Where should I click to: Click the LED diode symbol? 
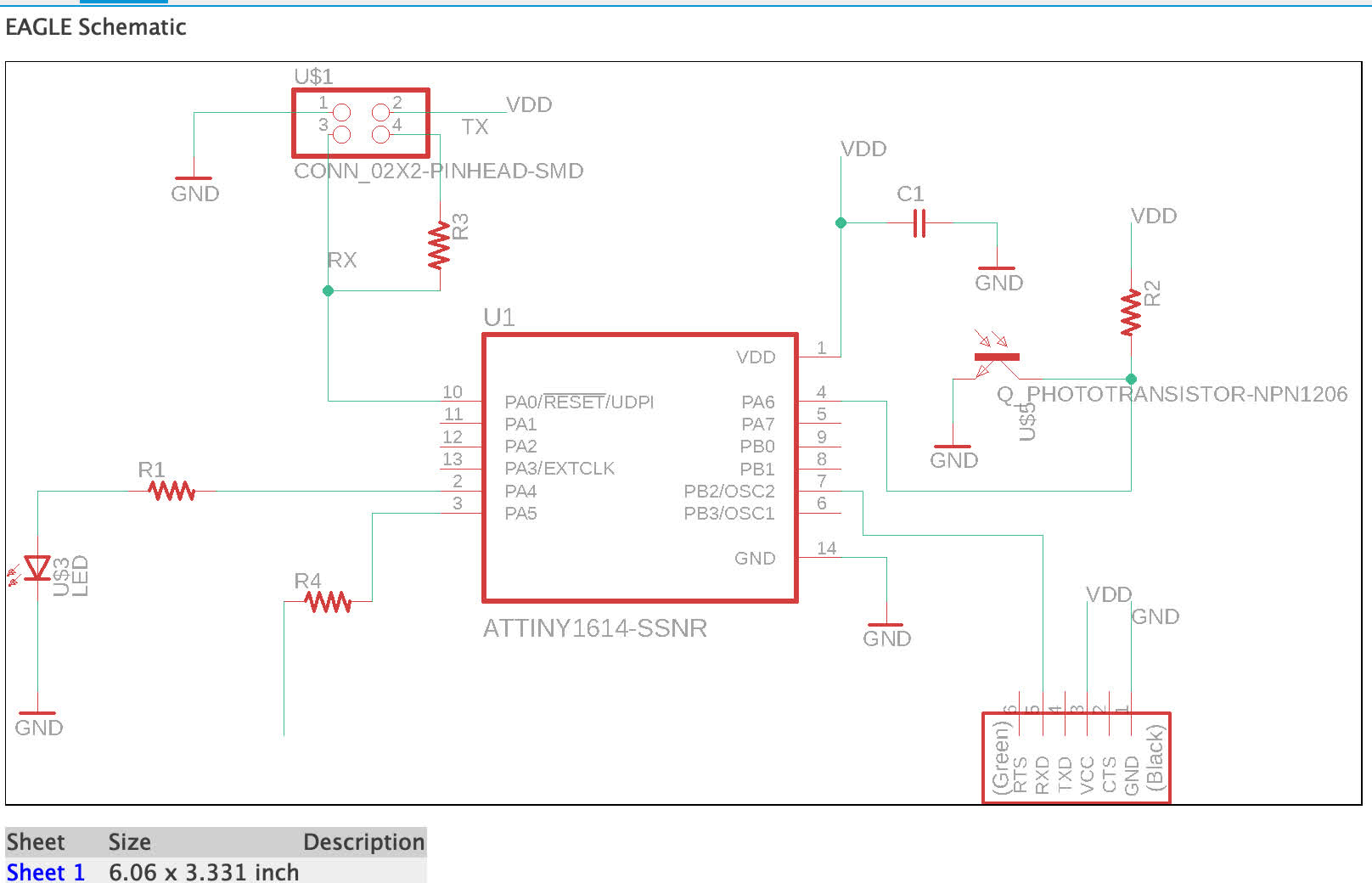(36, 569)
